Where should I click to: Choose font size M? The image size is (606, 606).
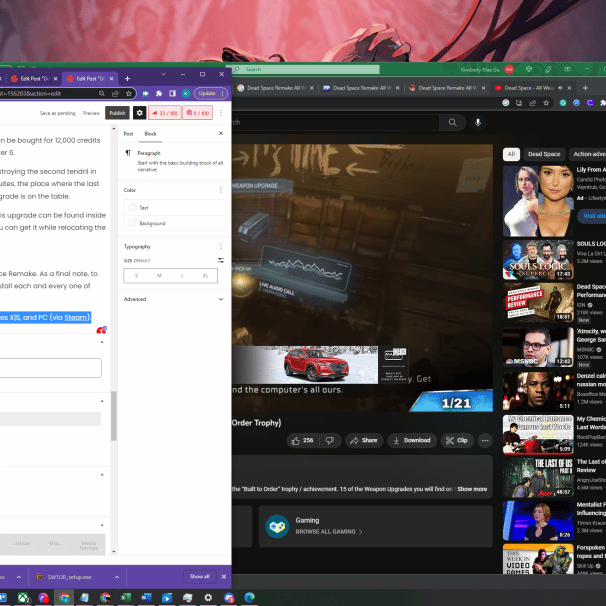click(159, 276)
